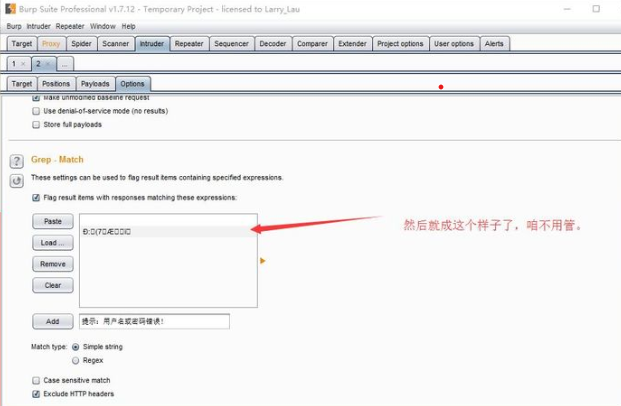This screenshot has width=621, height=406.
Task: Toggle Exclude HTTP headers checkbox
Action: (x=36, y=394)
